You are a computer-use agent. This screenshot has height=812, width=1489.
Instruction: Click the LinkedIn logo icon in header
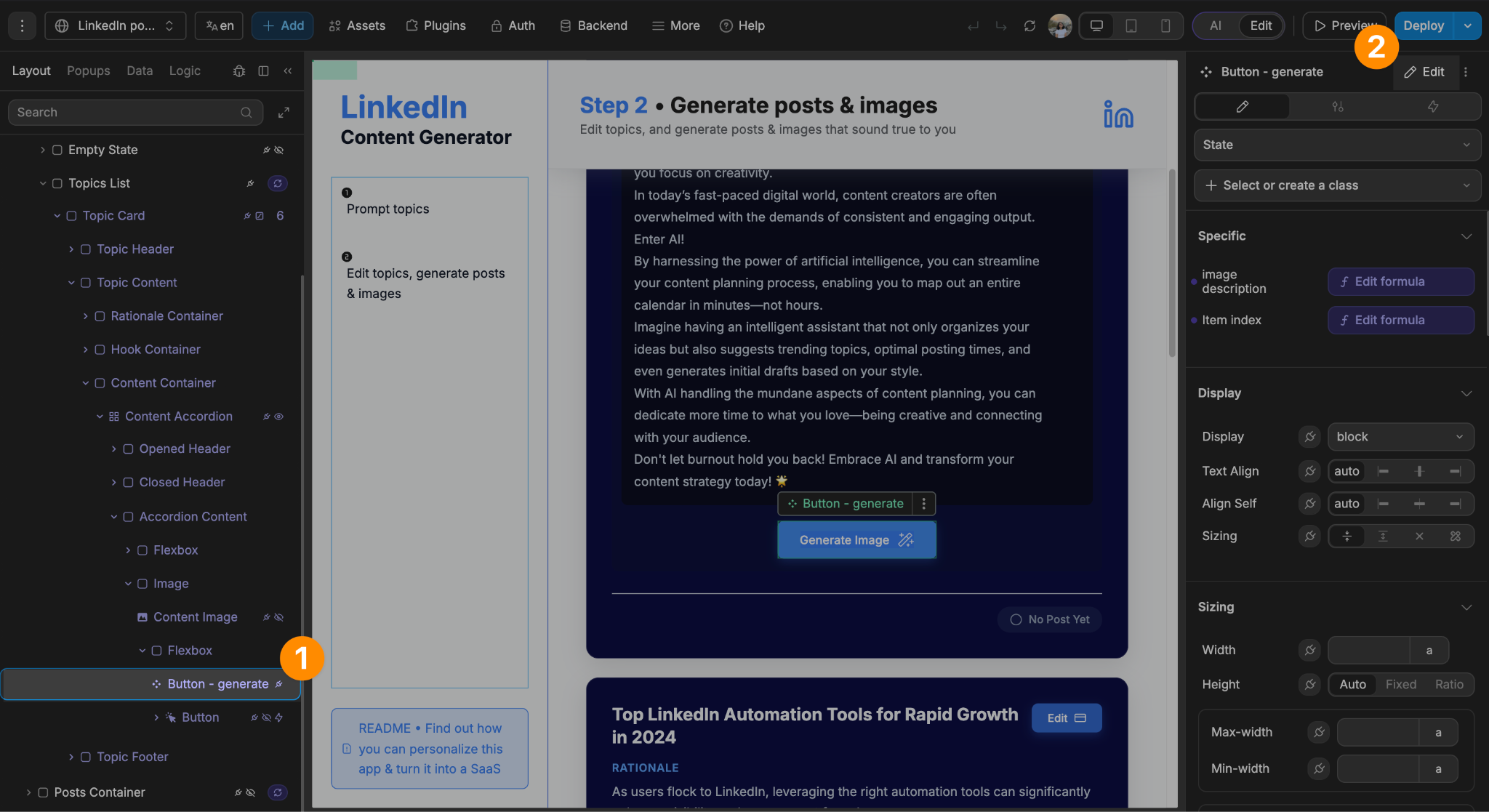click(x=1118, y=114)
